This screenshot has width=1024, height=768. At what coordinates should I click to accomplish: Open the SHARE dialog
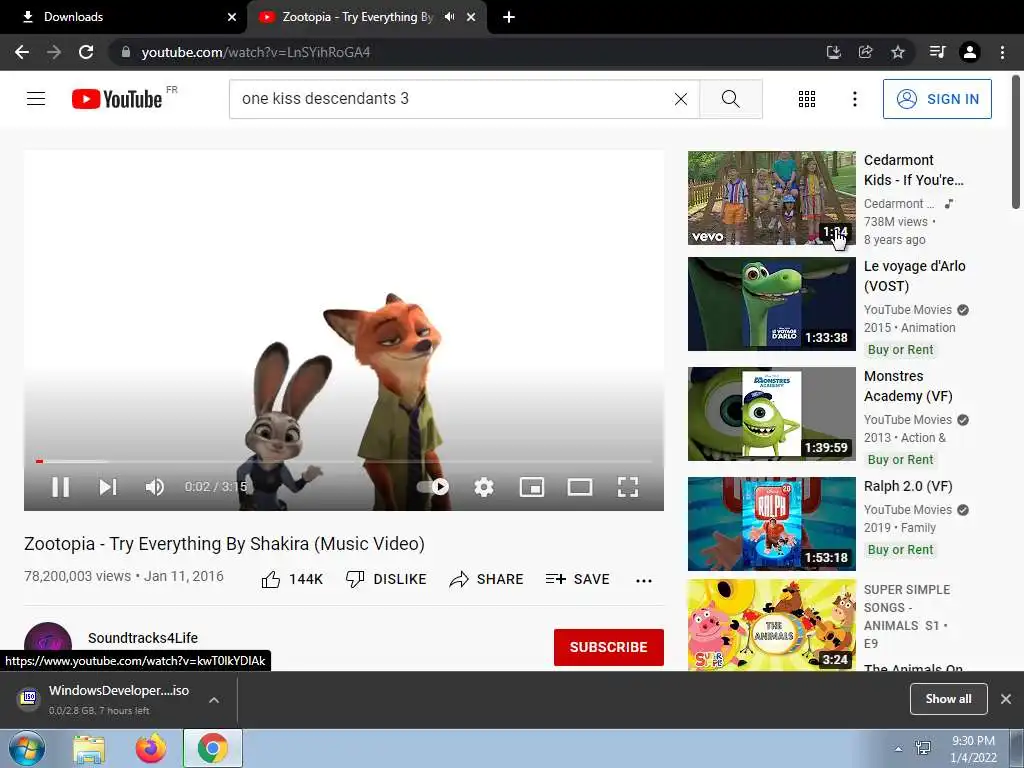pos(487,579)
